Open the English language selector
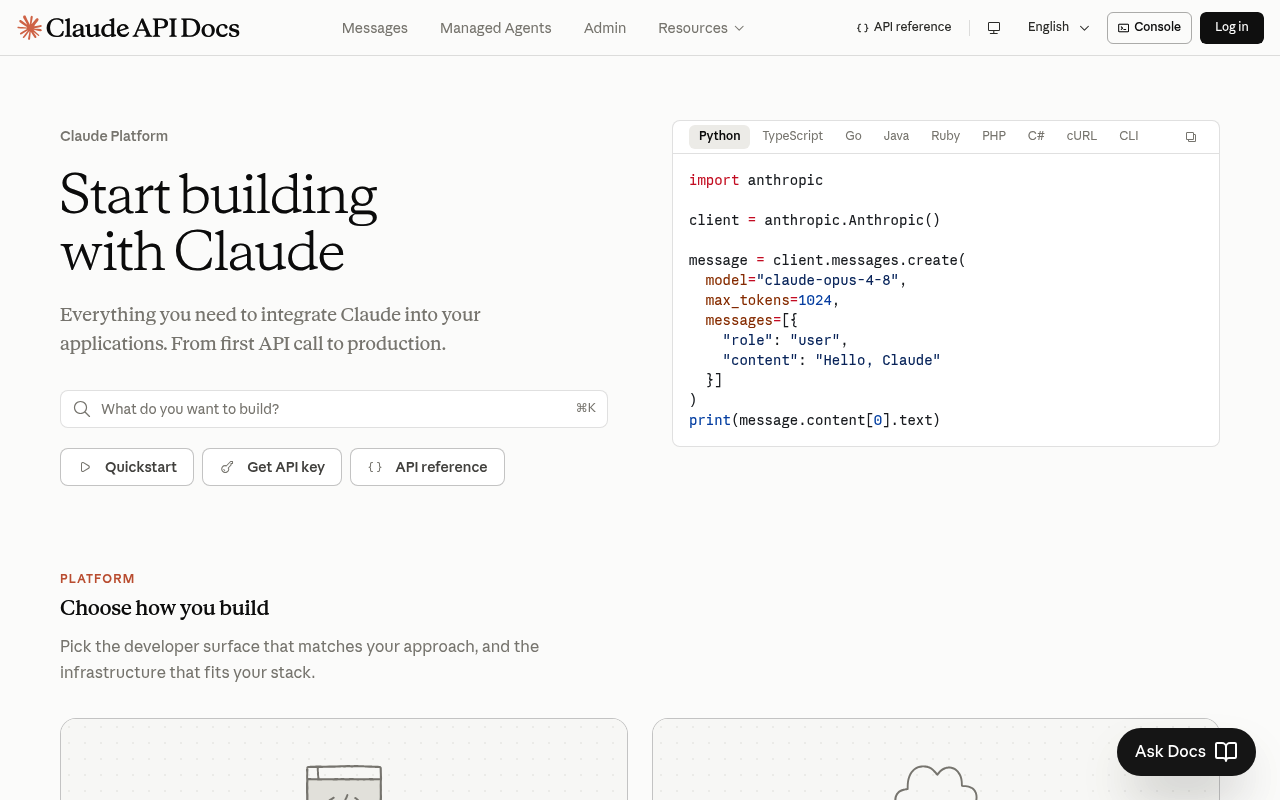Image resolution: width=1280 pixels, height=800 pixels. pos(1058,27)
